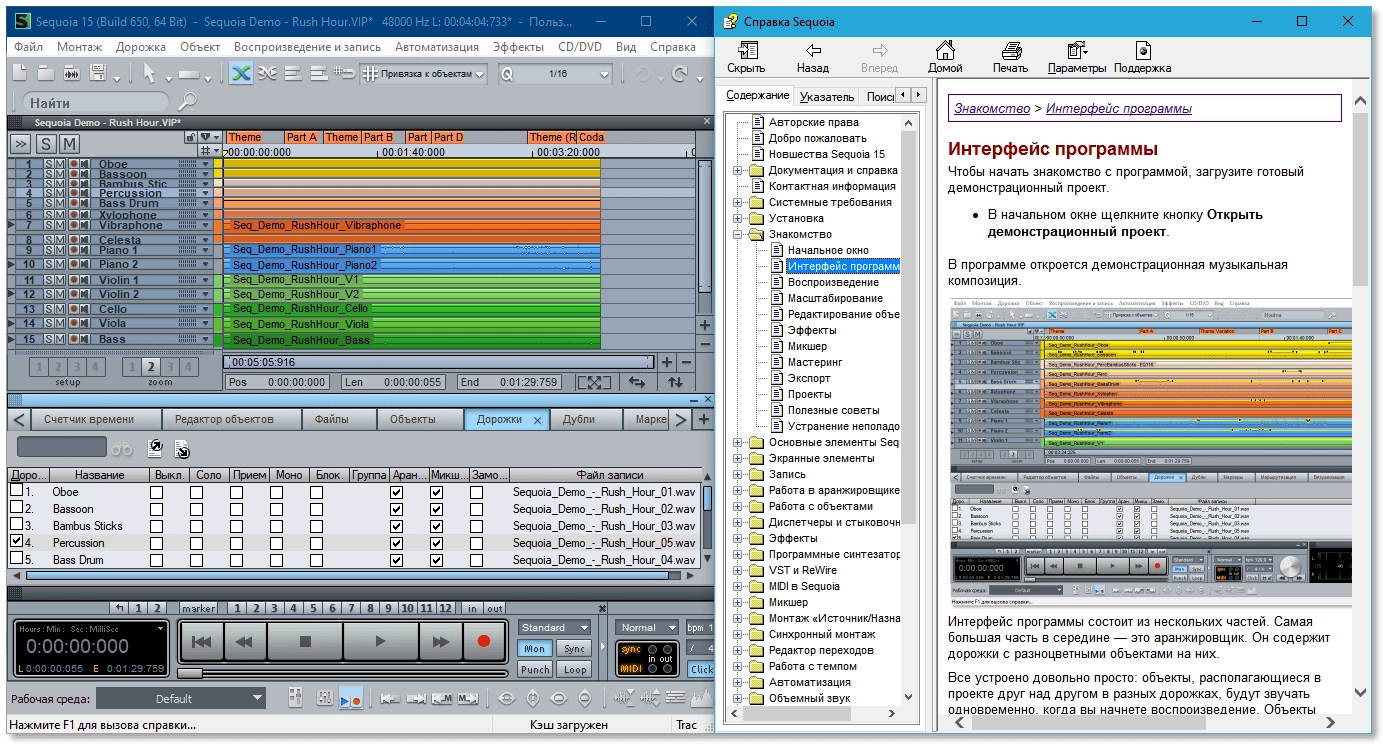Select the mouse pointer tool

149,73
